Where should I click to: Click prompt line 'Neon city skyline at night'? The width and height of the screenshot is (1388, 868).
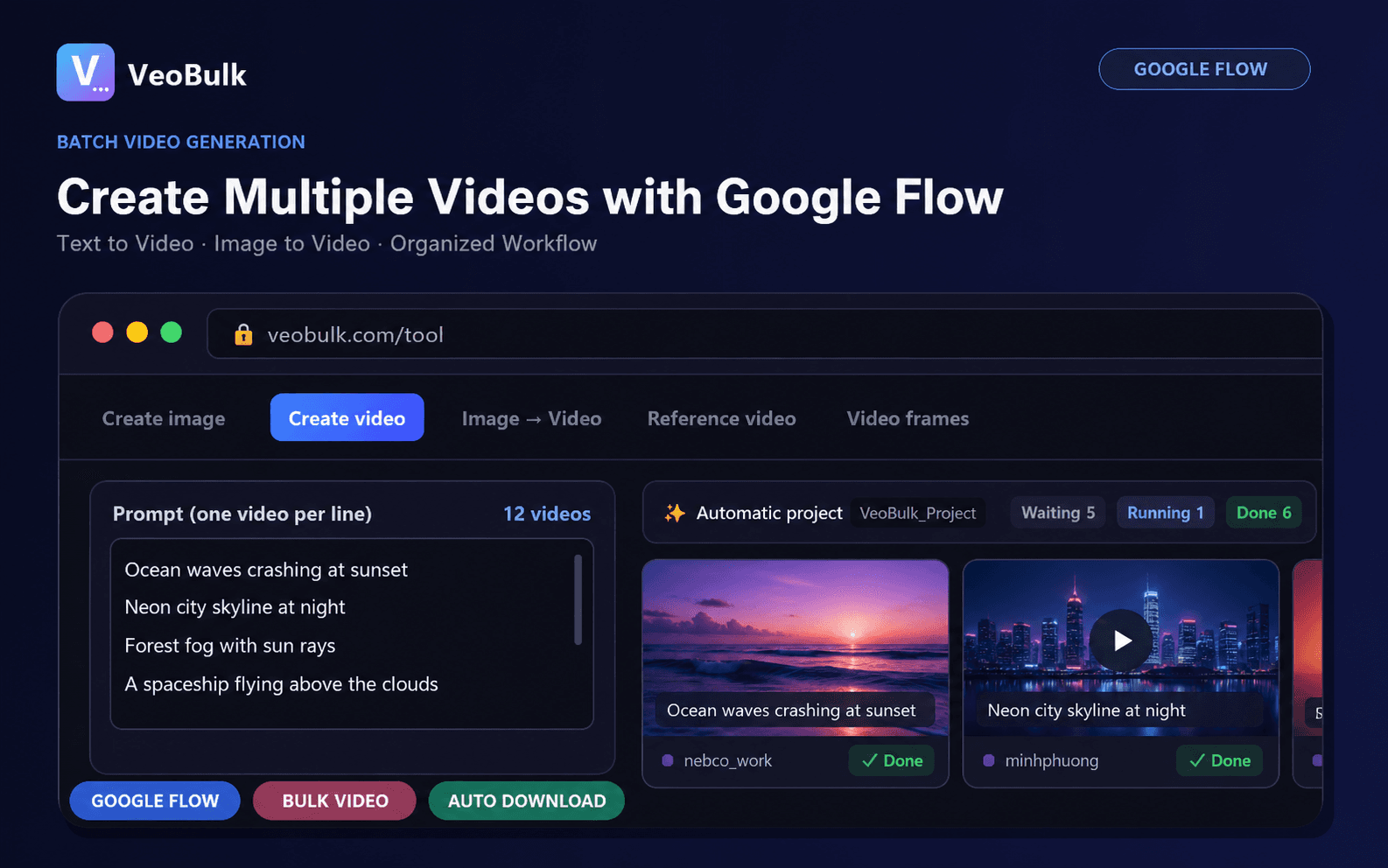235,607
